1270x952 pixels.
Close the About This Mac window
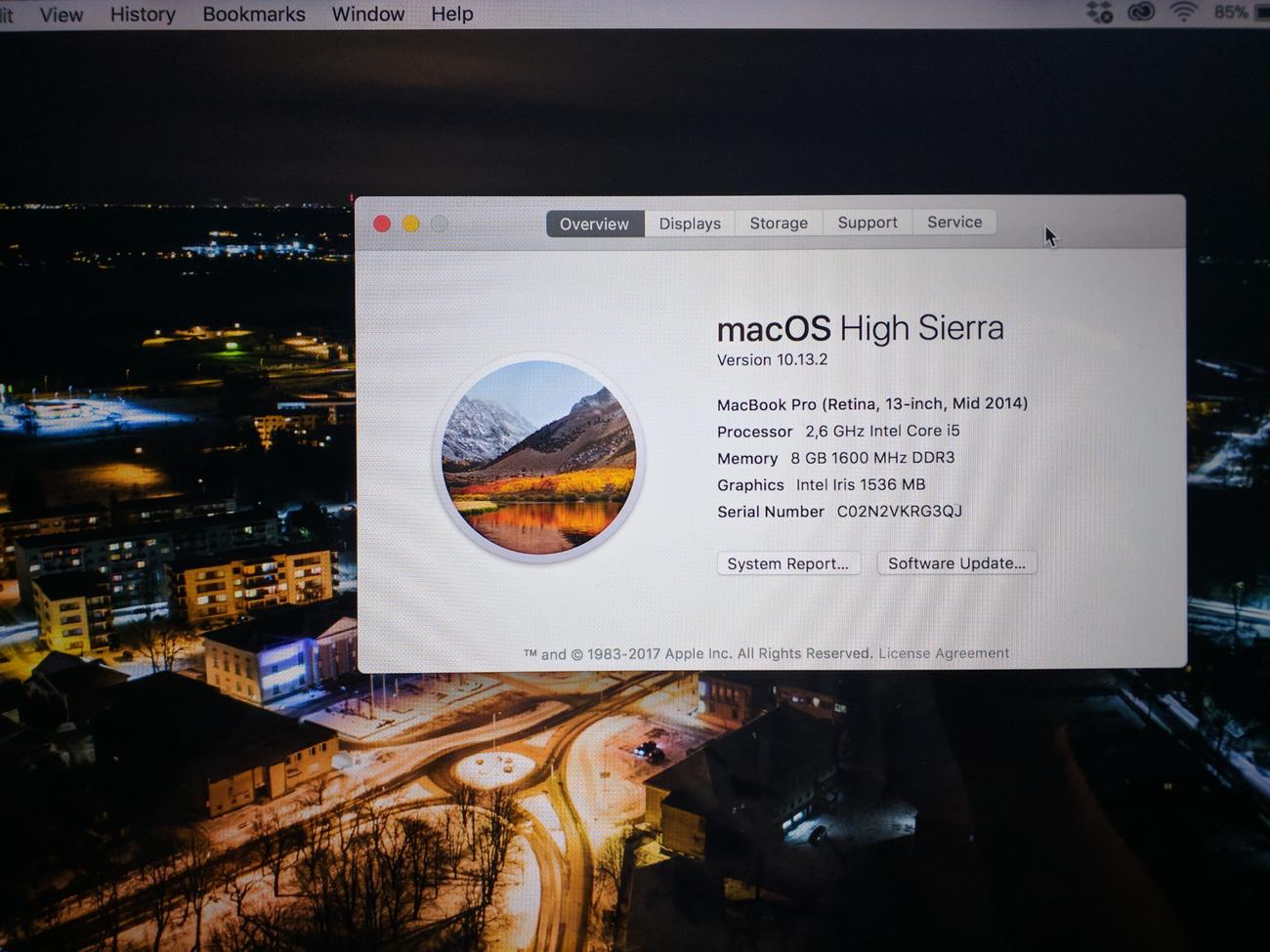(x=382, y=224)
